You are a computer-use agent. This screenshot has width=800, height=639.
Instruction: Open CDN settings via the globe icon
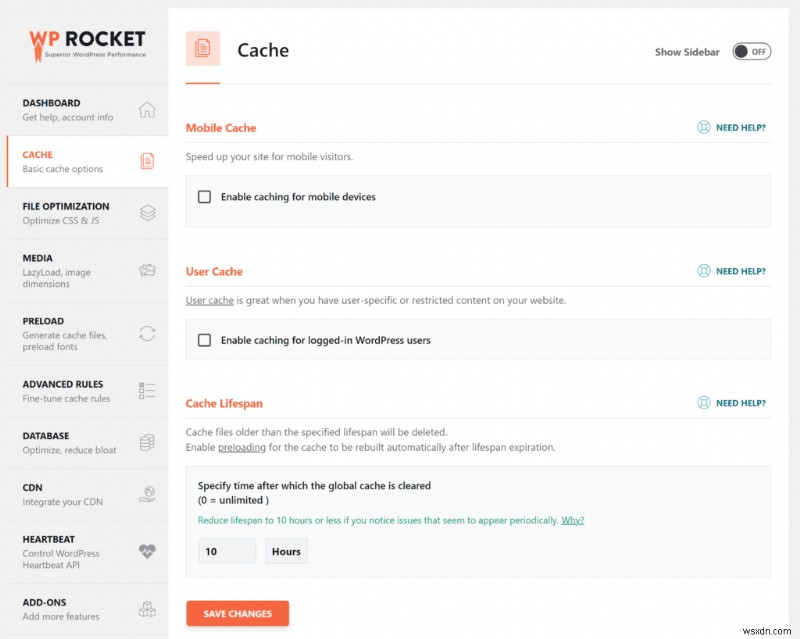click(148, 494)
